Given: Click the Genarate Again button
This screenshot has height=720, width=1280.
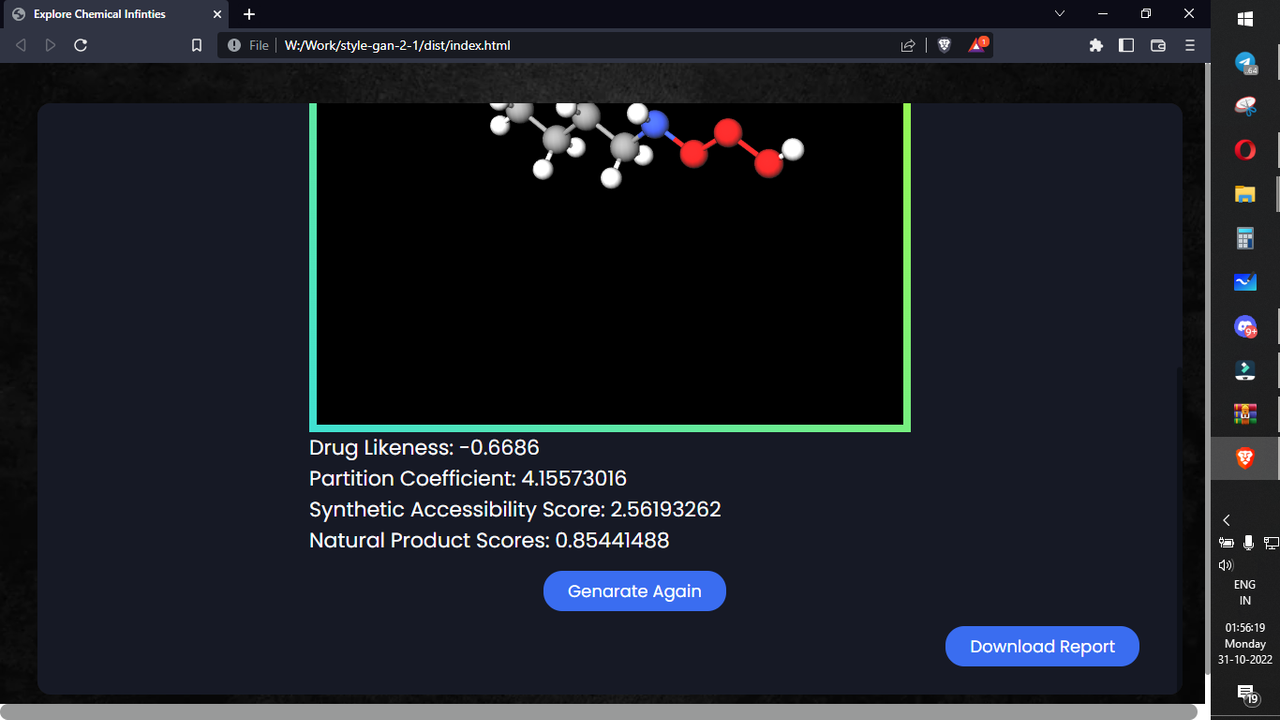Looking at the screenshot, I should click(x=634, y=591).
